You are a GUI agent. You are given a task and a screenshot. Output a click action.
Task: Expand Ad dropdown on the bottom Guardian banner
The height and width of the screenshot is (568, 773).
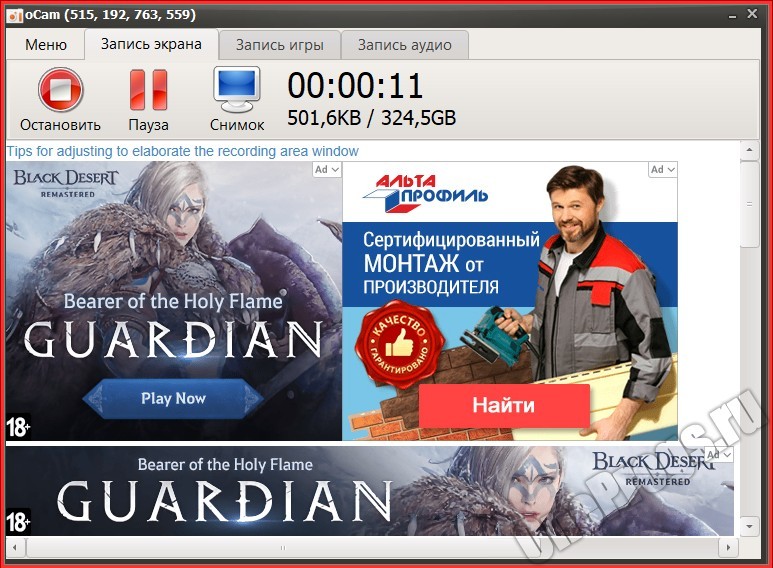[719, 455]
